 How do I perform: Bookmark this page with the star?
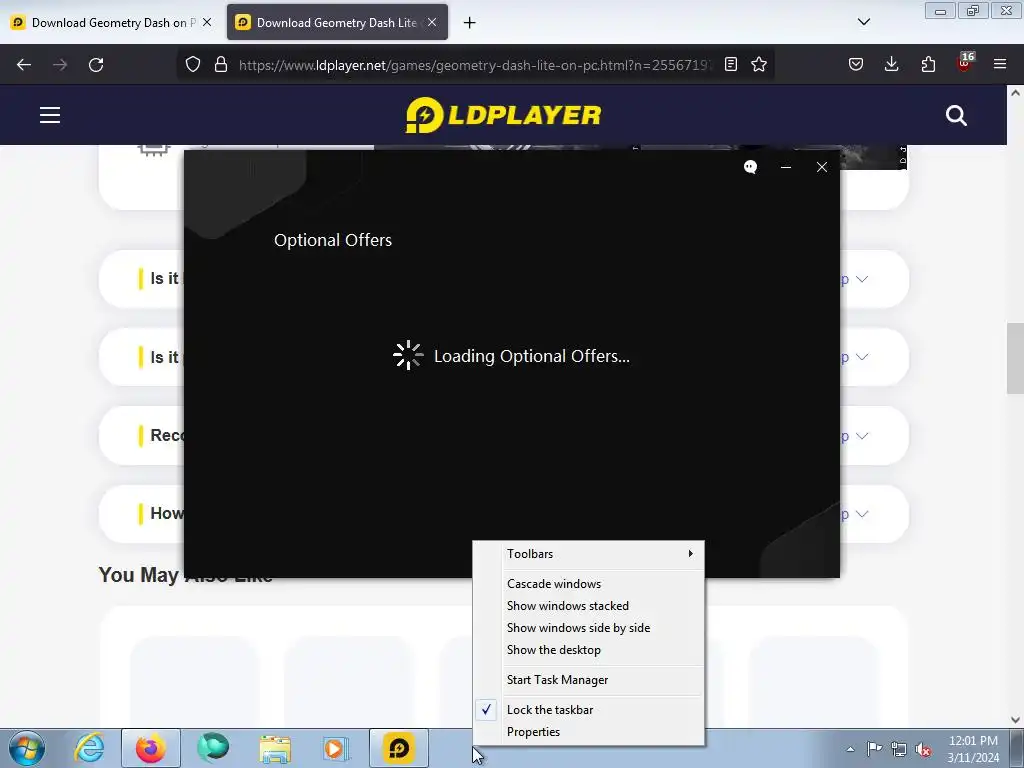tap(759, 64)
